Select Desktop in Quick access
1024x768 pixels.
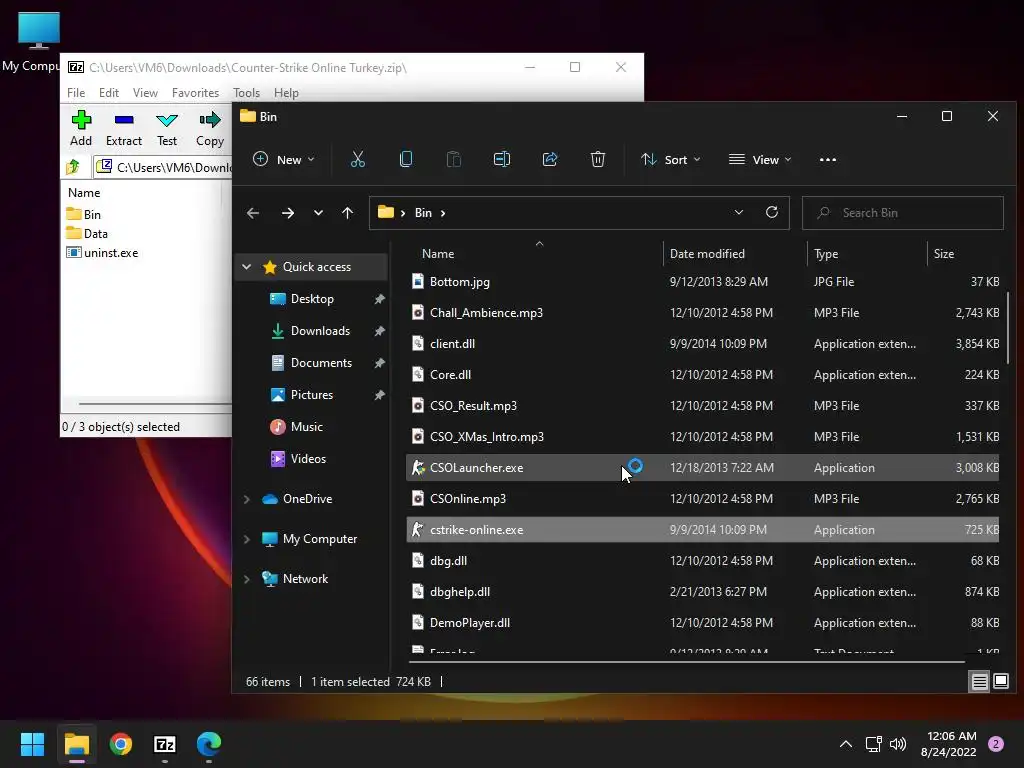click(x=312, y=298)
